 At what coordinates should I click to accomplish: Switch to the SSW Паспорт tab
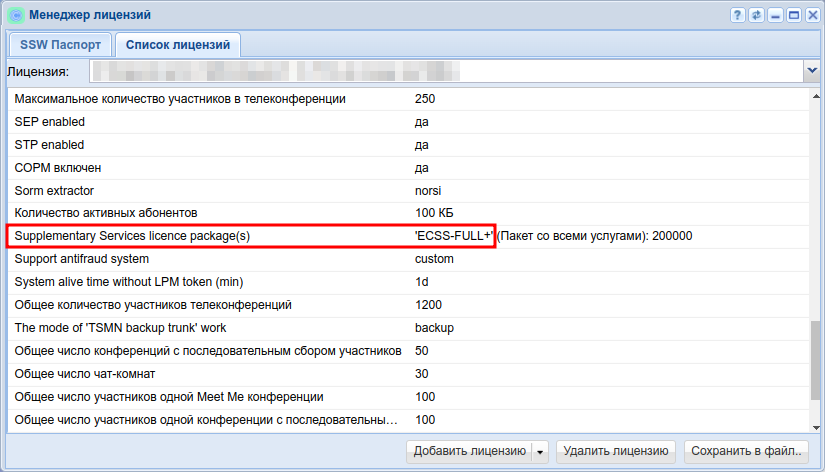click(x=60, y=45)
